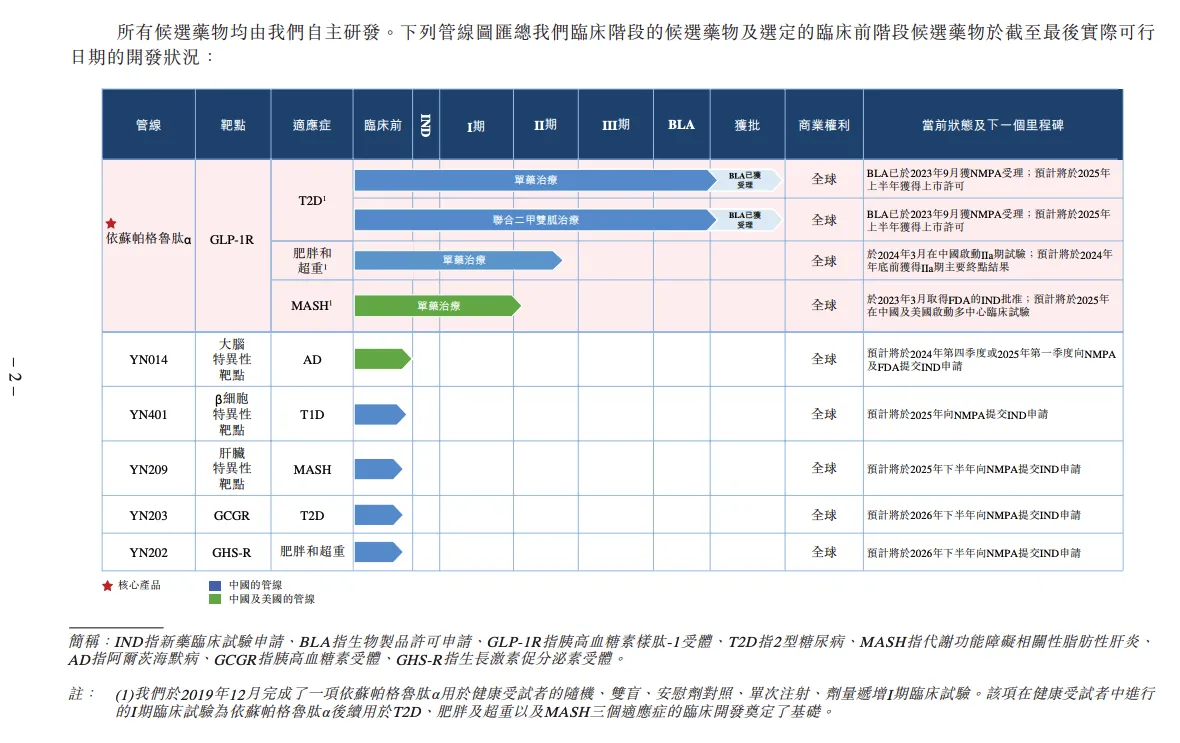Viewport: 1180px width, 743px height.
Task: Select the green 中國及美國的管線 legend swatch
Action: coord(214,599)
